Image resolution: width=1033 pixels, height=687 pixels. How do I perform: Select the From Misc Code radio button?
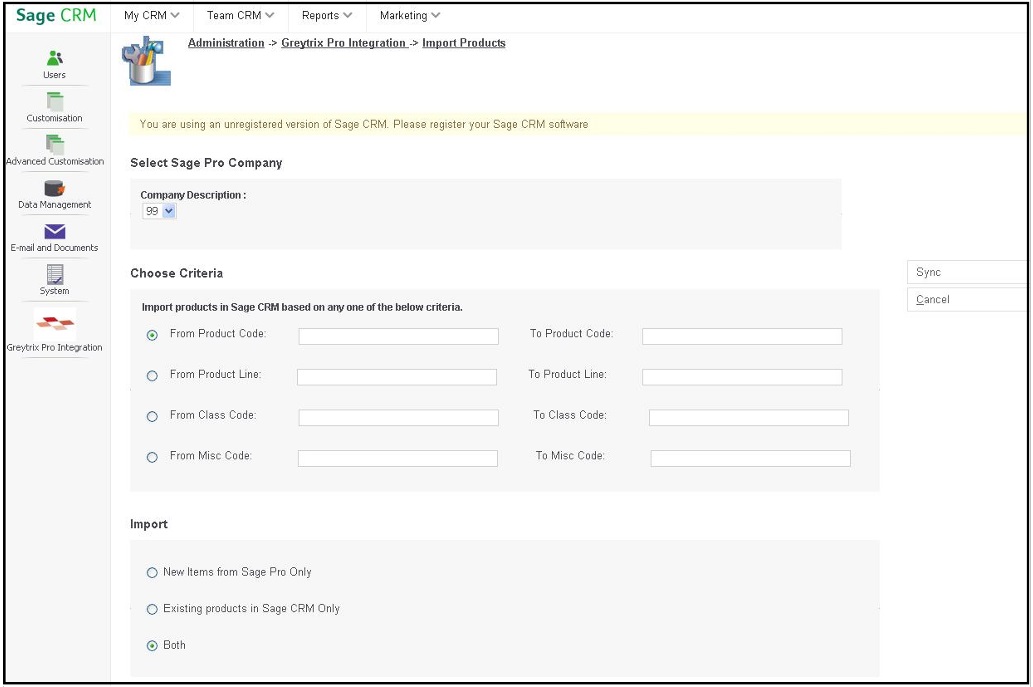pyautogui.click(x=152, y=457)
